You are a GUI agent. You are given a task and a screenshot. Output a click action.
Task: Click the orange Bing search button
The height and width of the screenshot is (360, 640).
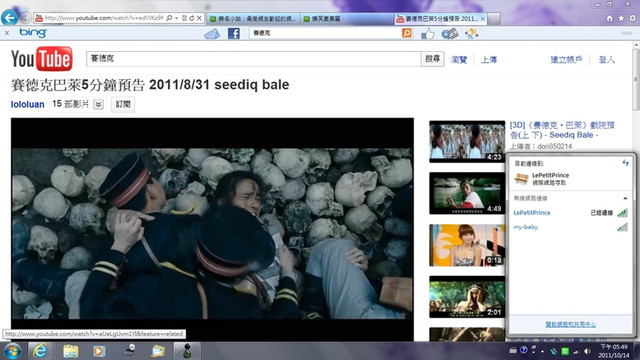pyautogui.click(x=407, y=33)
